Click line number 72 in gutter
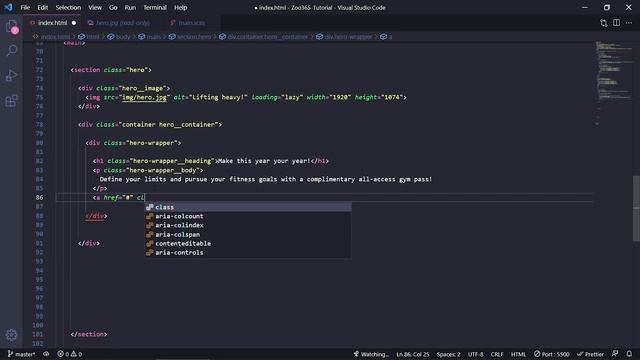Viewport: 640px width, 360px height. (x=39, y=70)
